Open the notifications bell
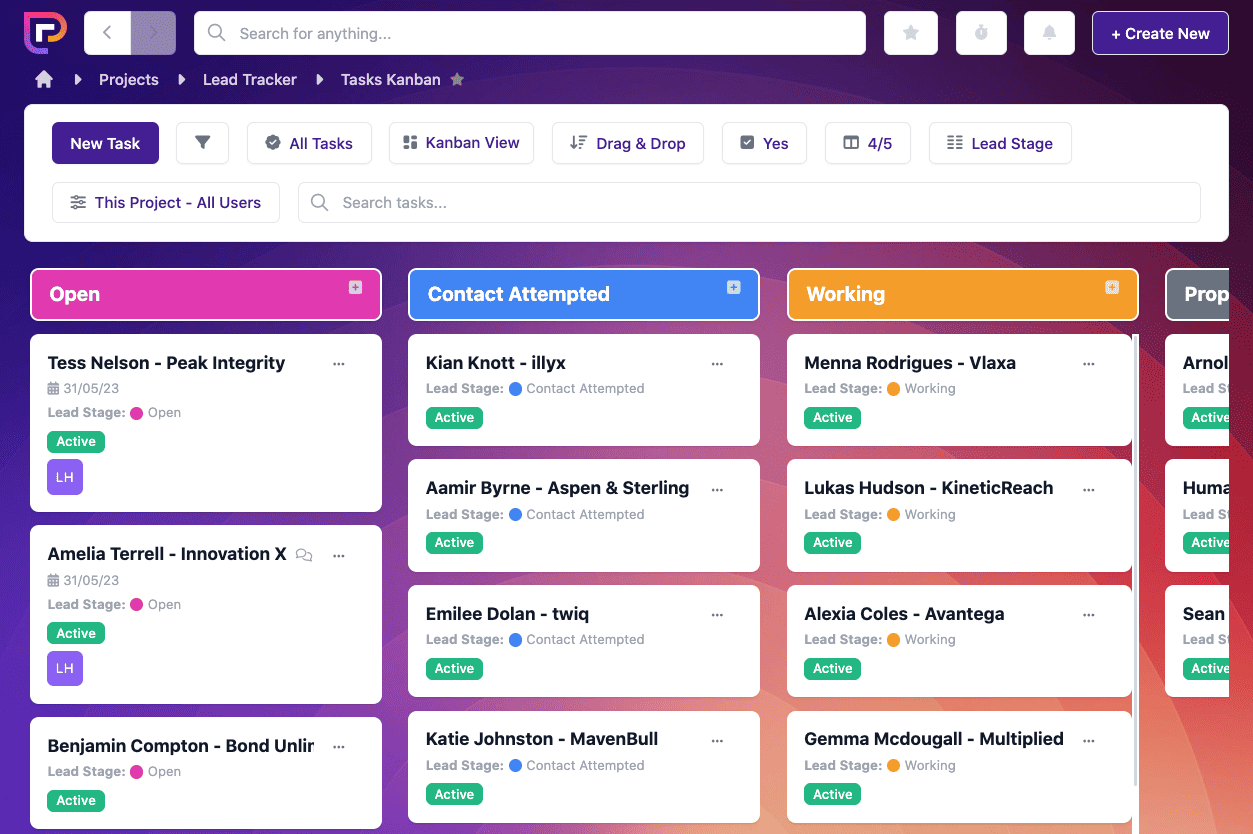The height and width of the screenshot is (834, 1253). [x=1049, y=33]
